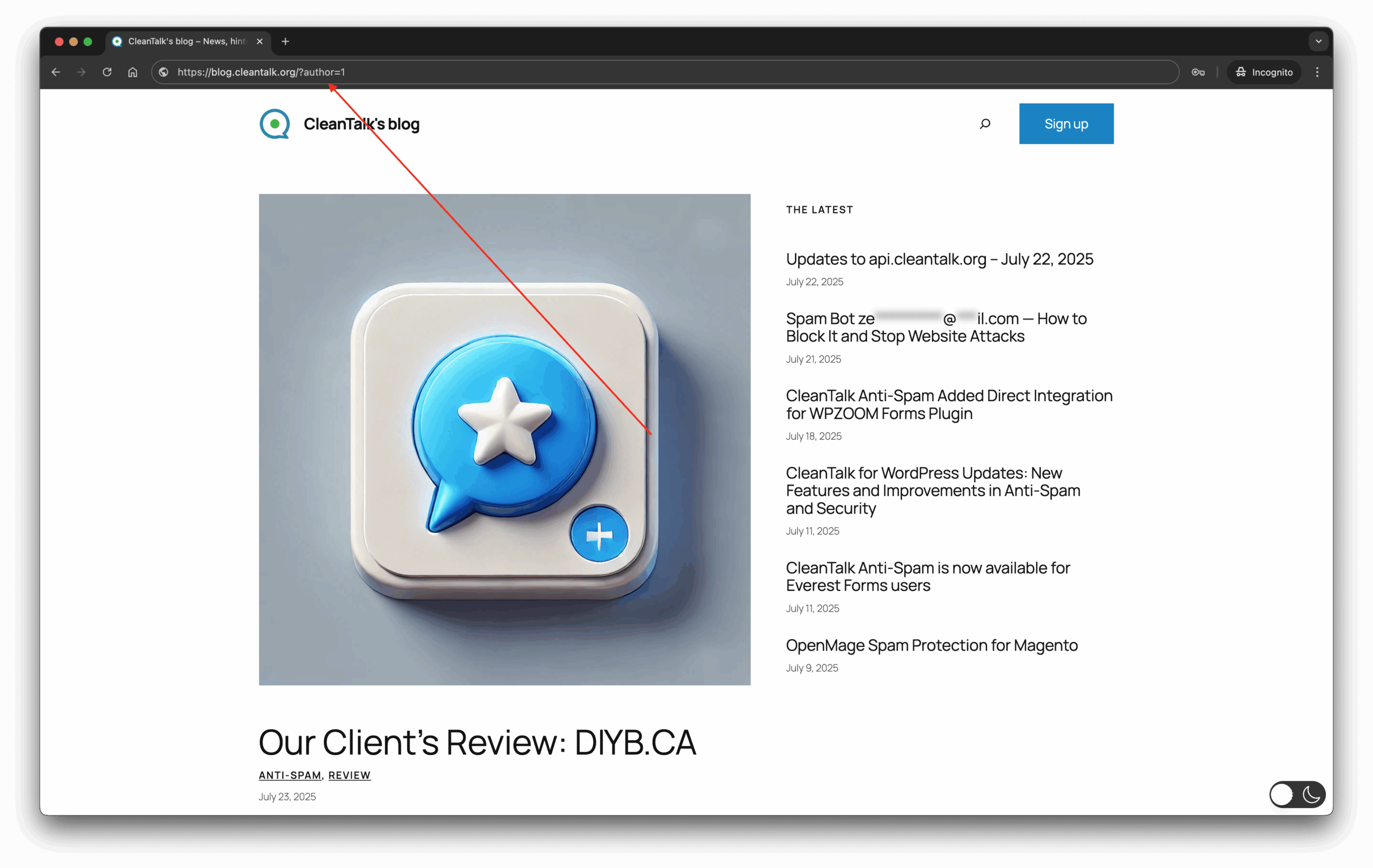Click the 'July 22, 2025' date
The width and height of the screenshot is (1373, 868).
tap(814, 281)
